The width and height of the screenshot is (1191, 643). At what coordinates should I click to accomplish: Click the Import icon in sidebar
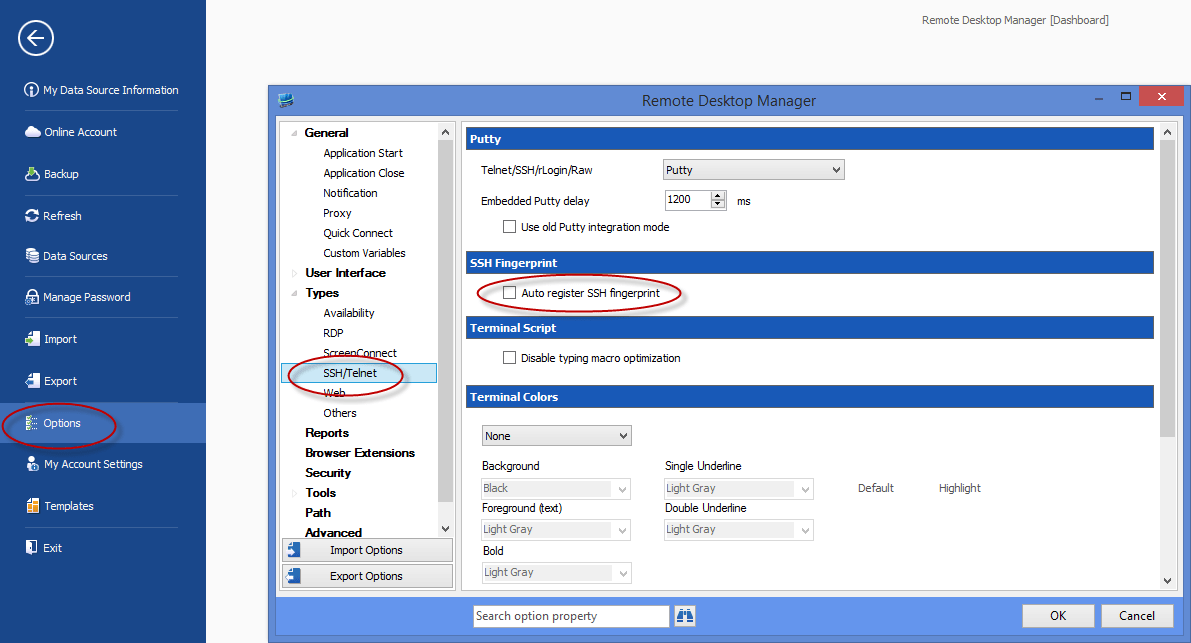(x=32, y=339)
